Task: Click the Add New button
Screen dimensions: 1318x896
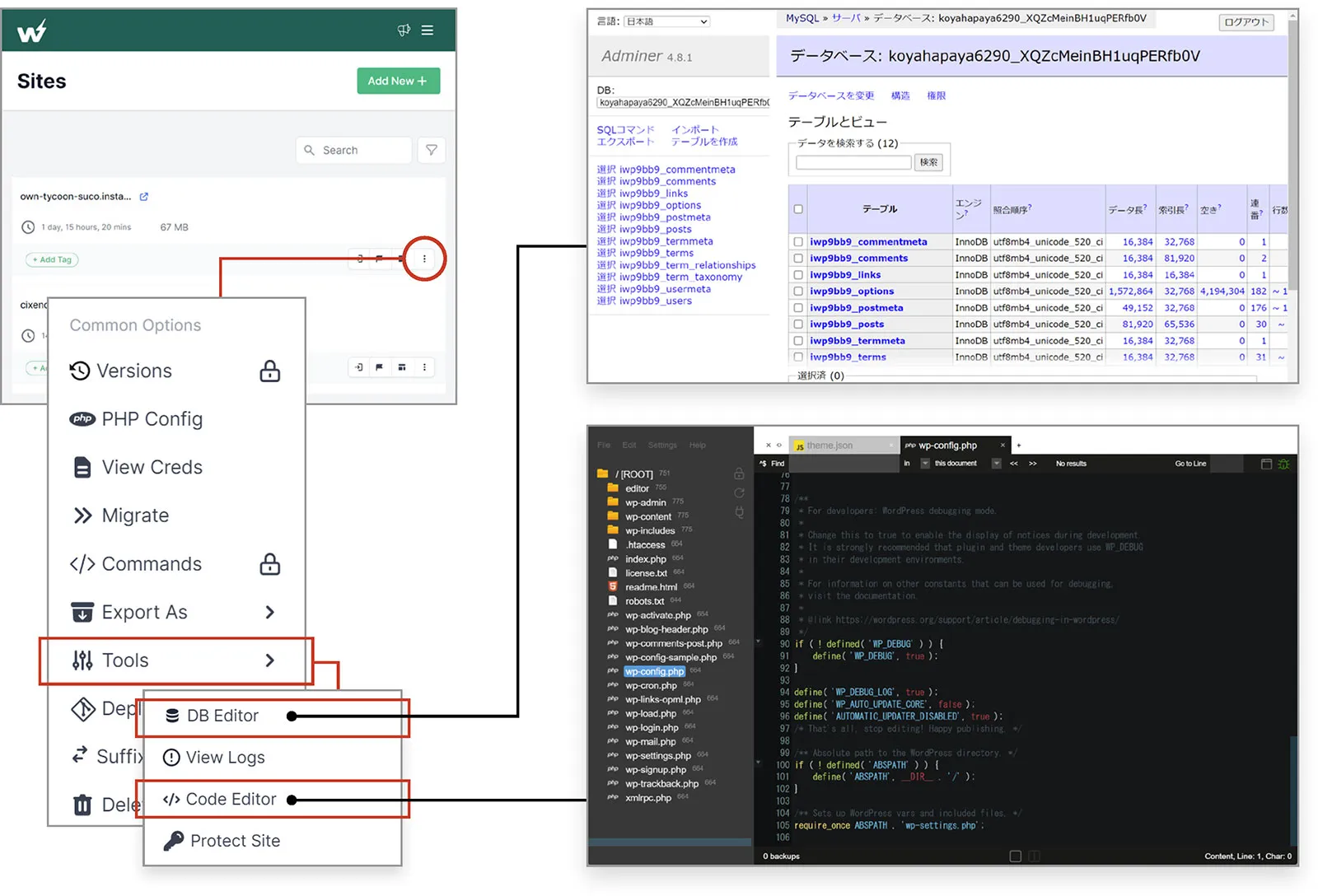Action: click(398, 81)
